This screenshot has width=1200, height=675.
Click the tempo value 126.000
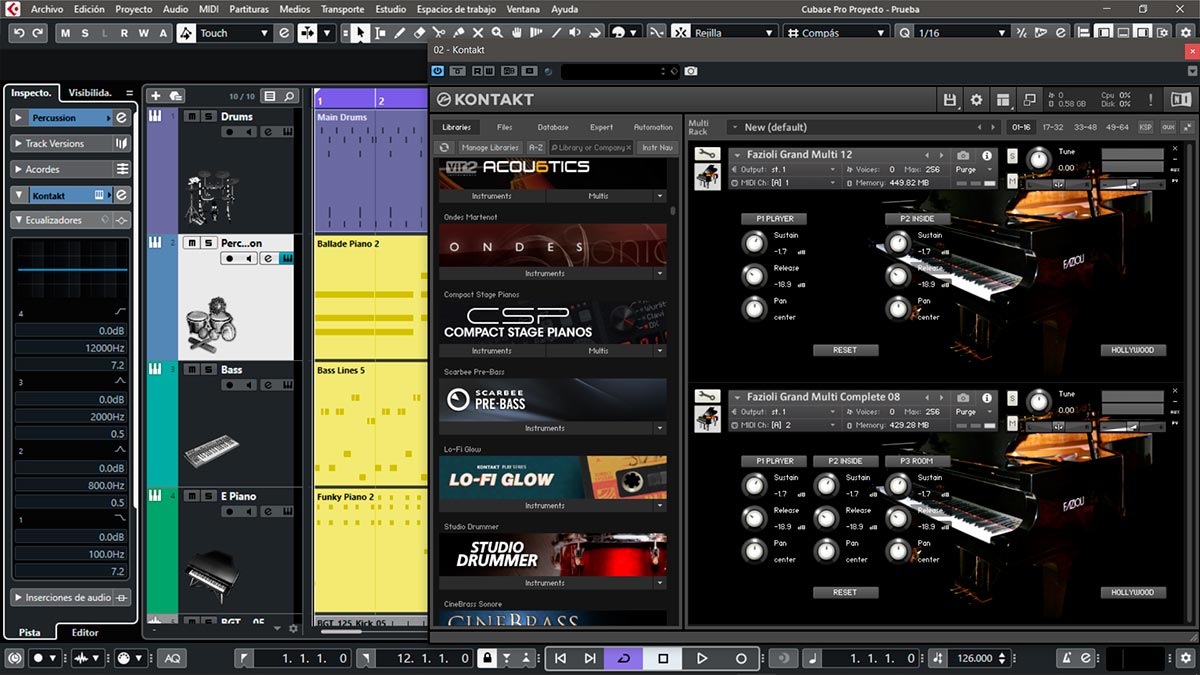click(x=975, y=658)
